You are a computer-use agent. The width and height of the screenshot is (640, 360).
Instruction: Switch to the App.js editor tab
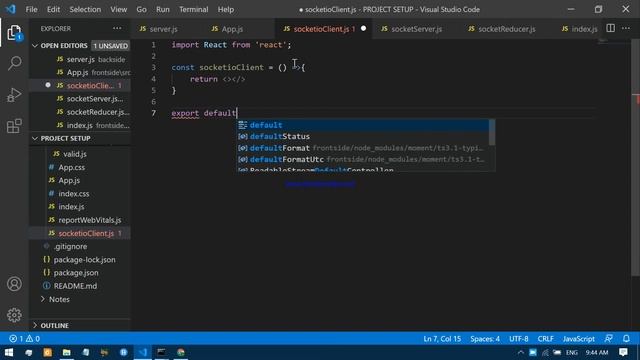(x=232, y=29)
